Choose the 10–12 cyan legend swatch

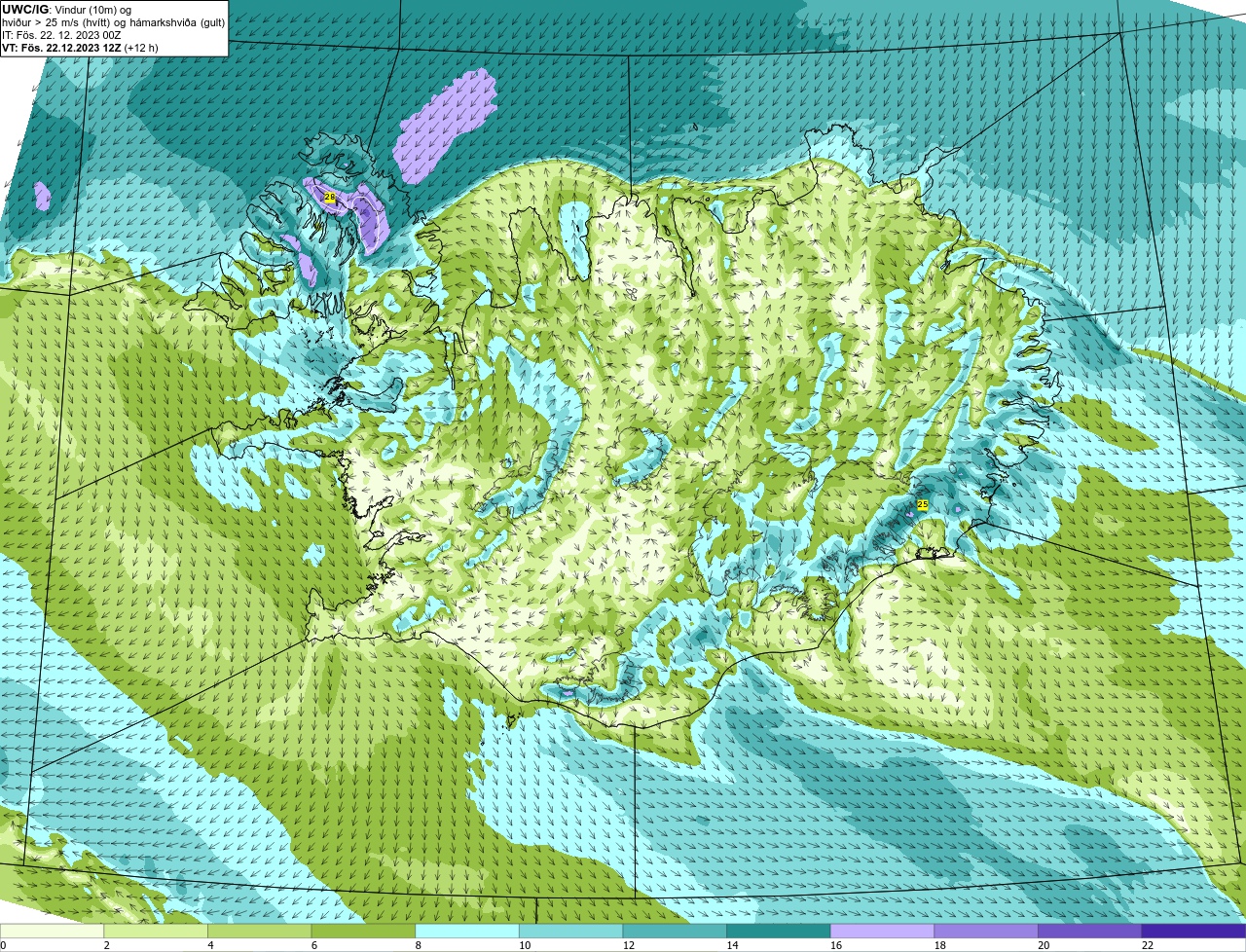(571, 931)
